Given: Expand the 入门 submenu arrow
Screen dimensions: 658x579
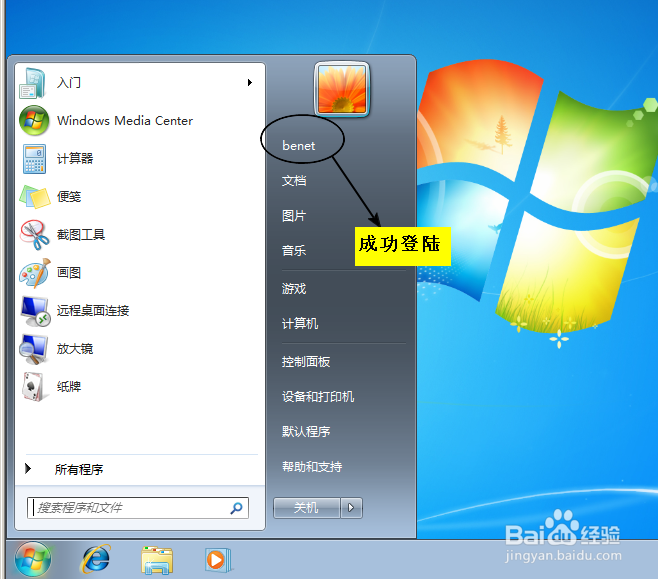Looking at the screenshot, I should point(250,83).
